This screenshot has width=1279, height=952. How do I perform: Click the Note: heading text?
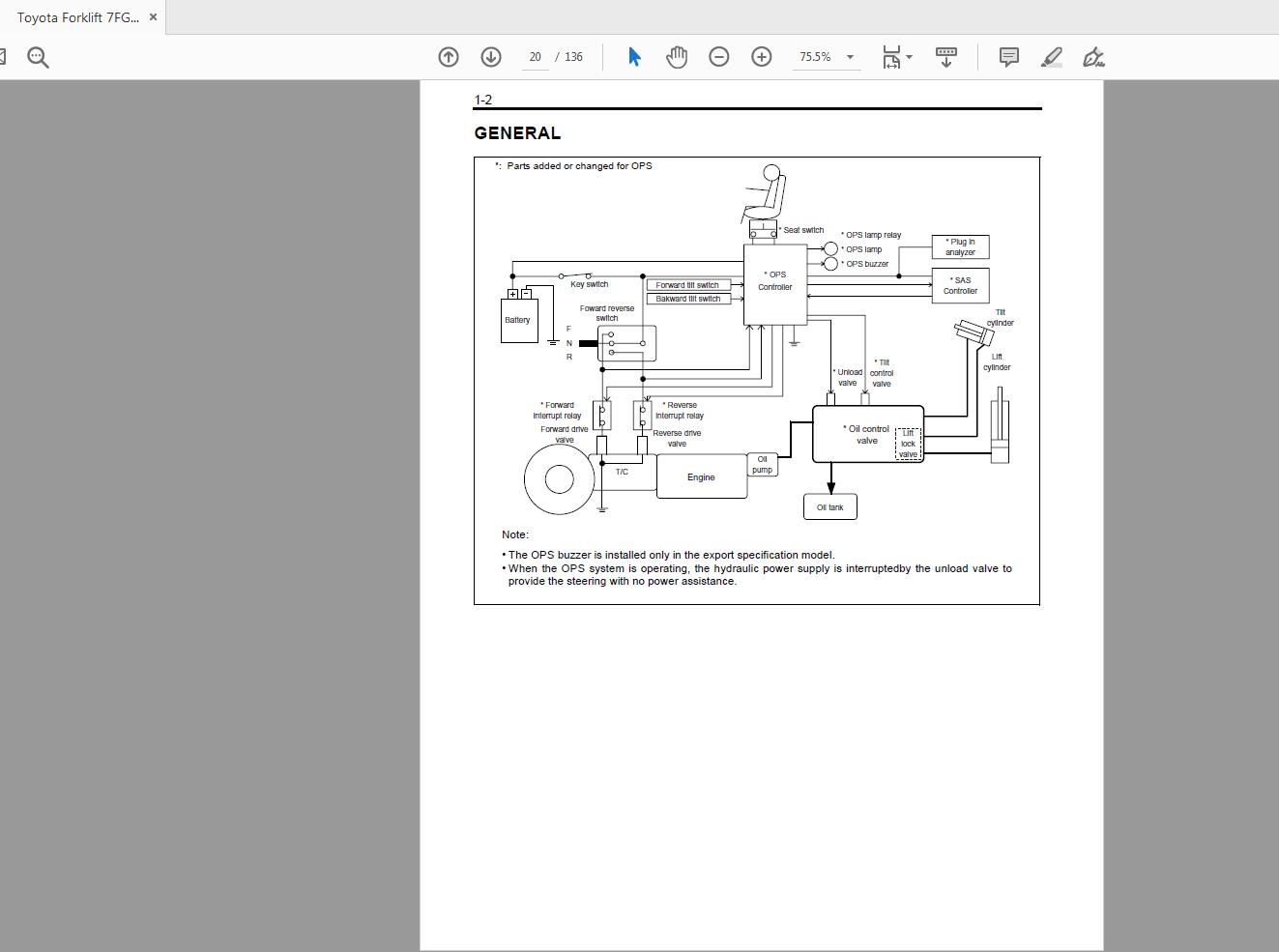point(515,534)
